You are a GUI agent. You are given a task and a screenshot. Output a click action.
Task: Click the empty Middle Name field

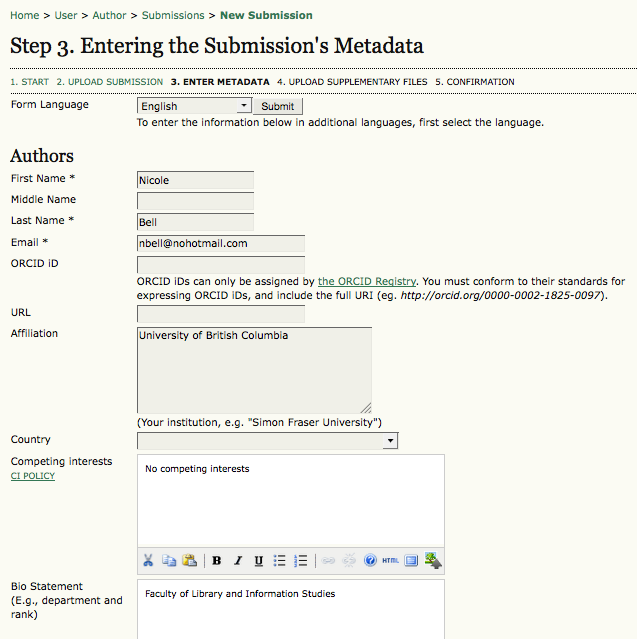pos(195,201)
